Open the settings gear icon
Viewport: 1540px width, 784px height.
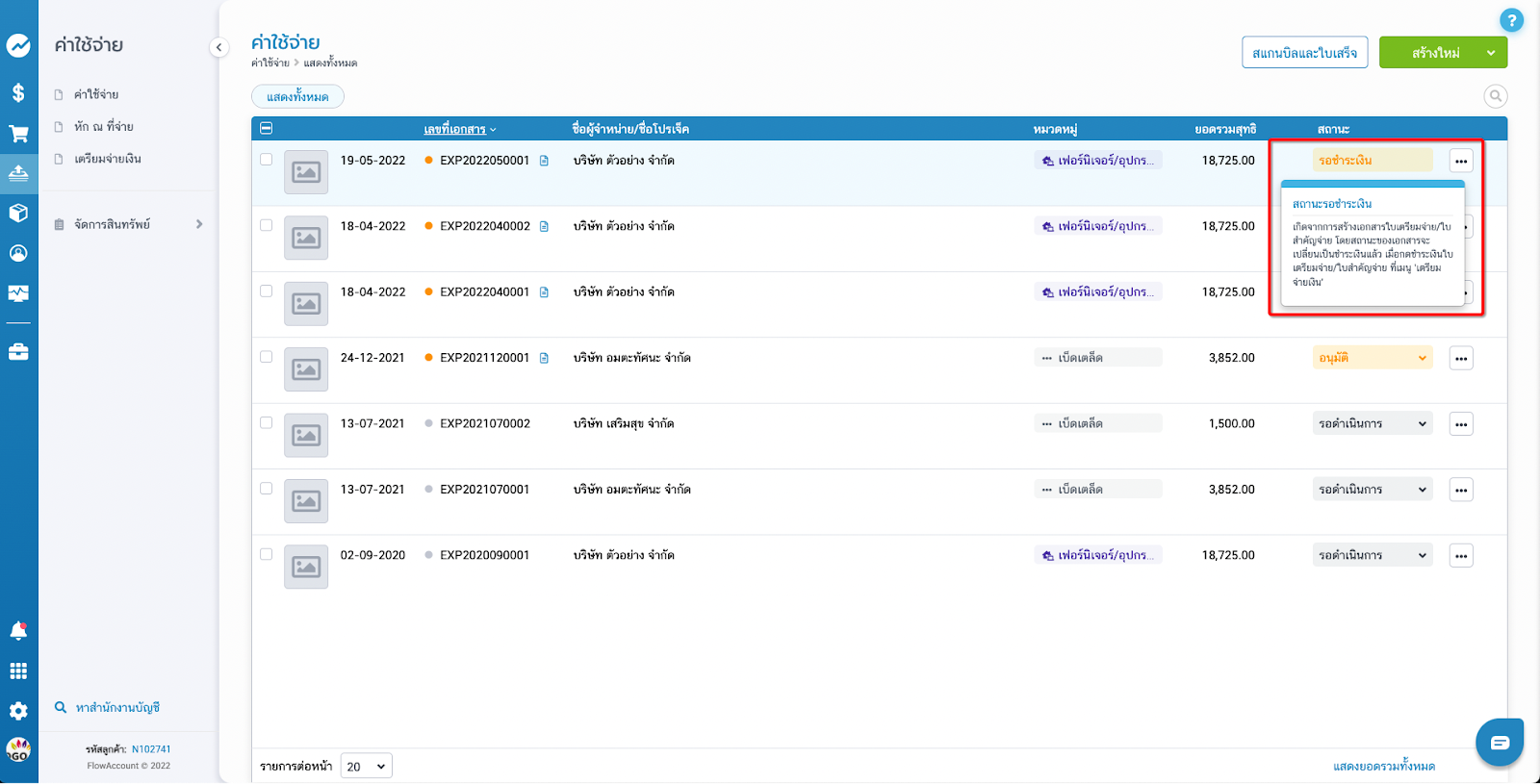(18, 711)
